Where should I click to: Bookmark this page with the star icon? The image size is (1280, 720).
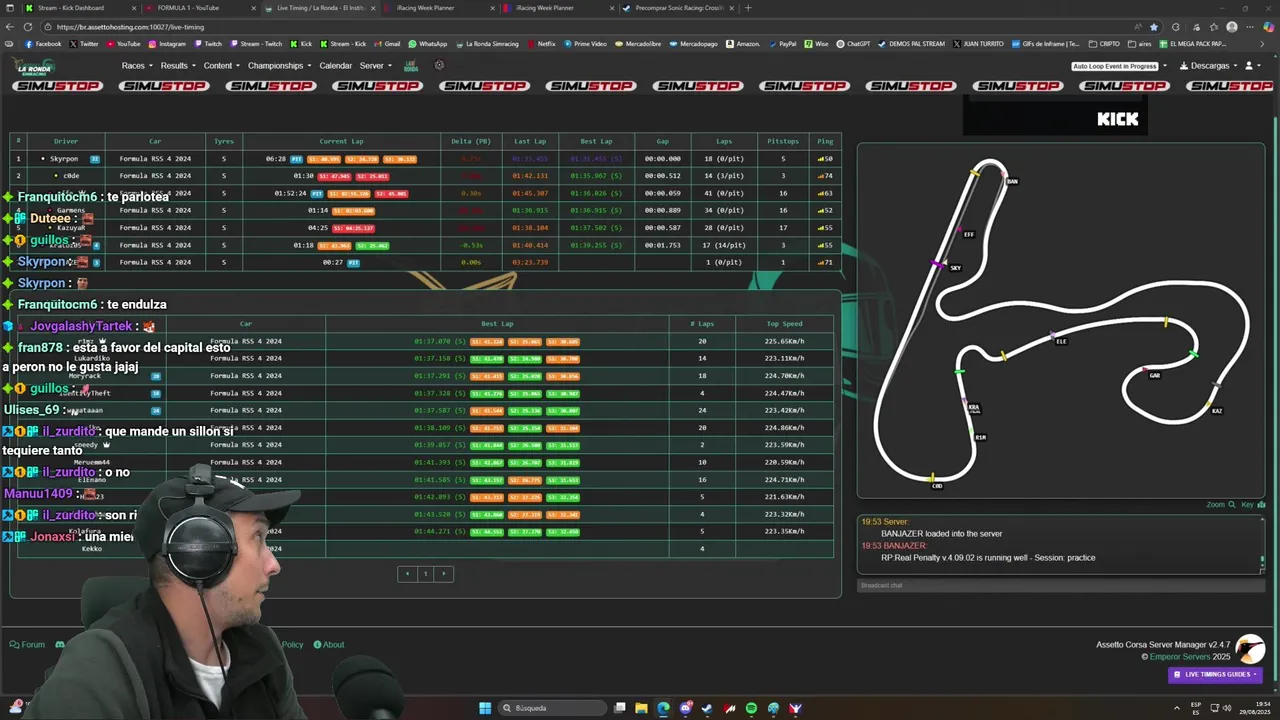(x=1154, y=27)
